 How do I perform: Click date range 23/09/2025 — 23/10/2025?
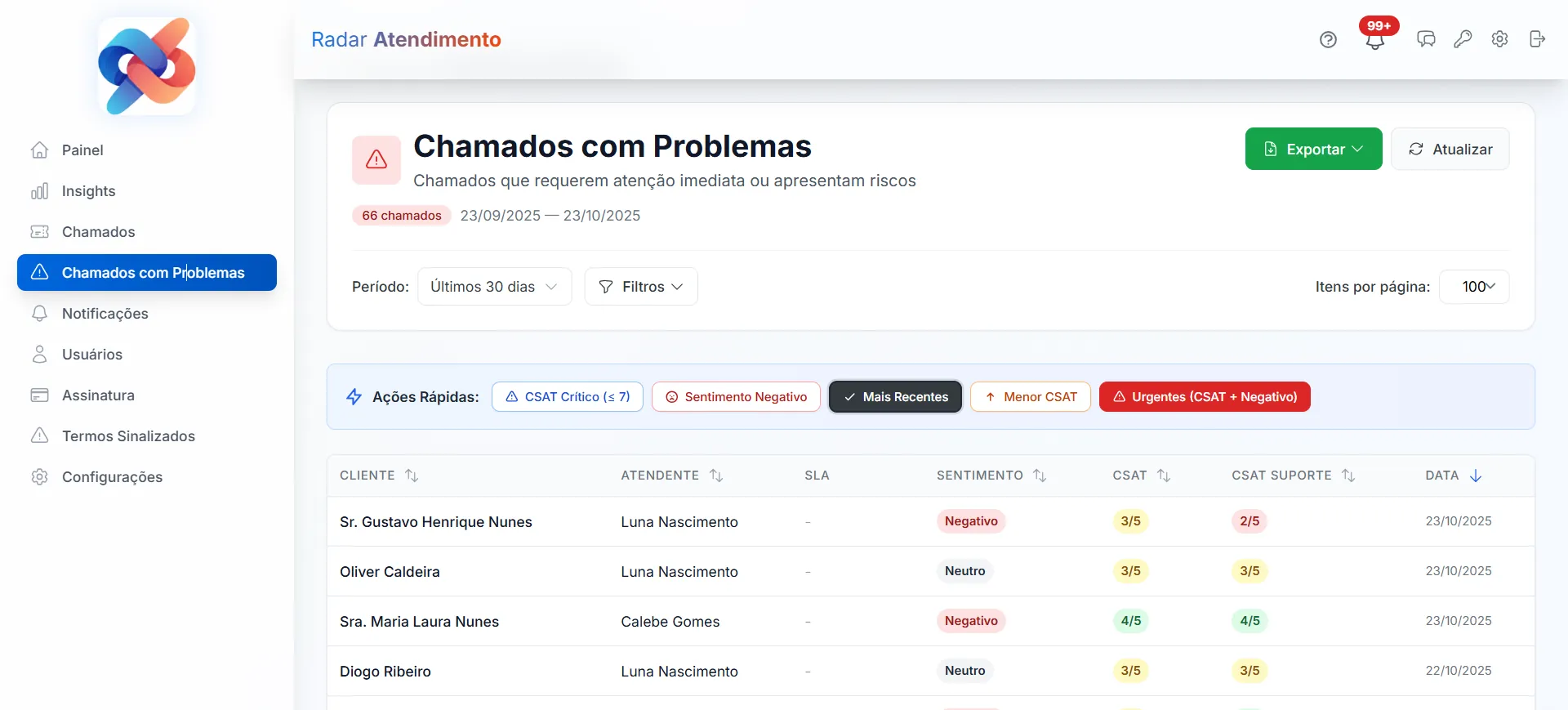[550, 216]
